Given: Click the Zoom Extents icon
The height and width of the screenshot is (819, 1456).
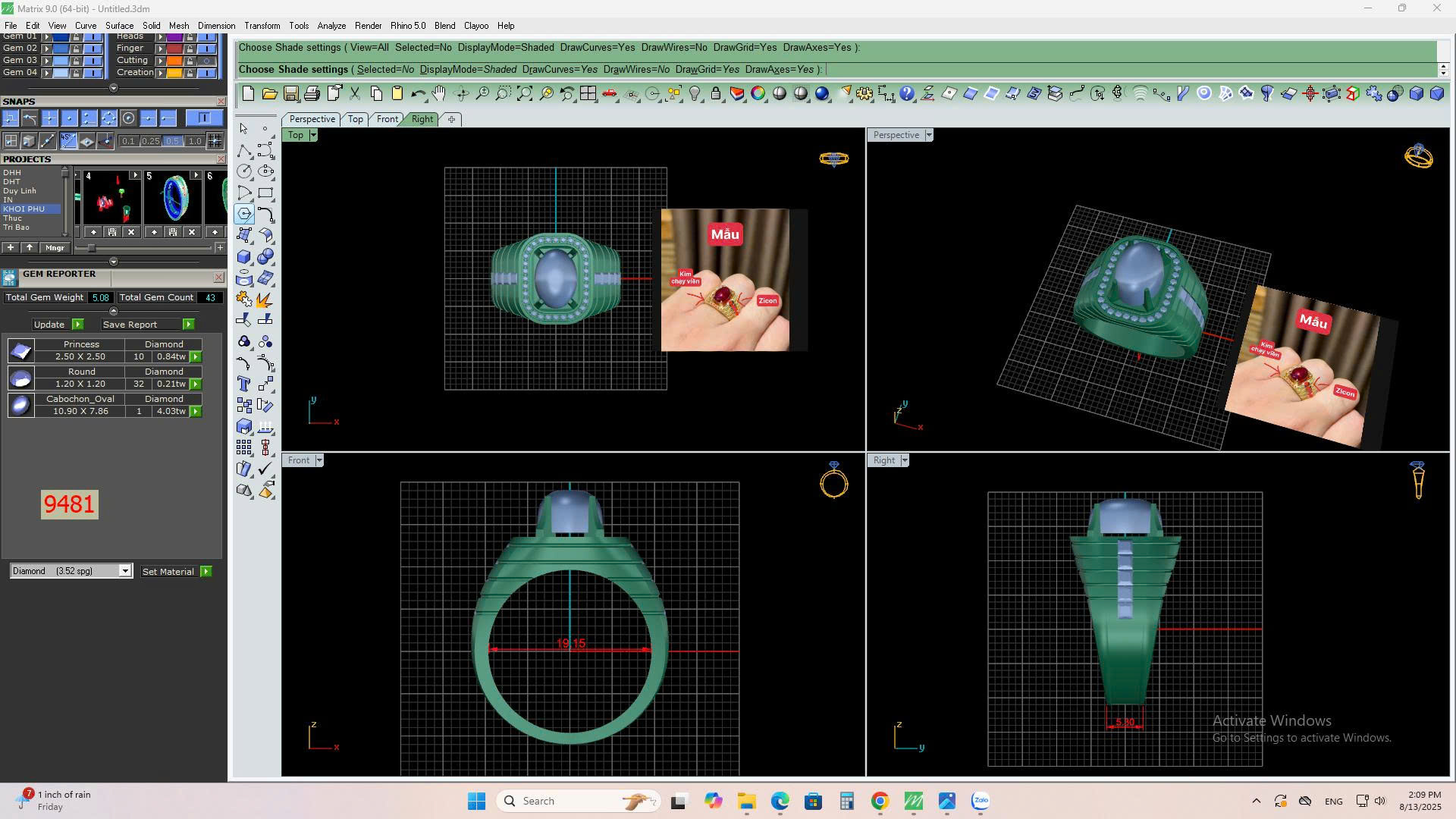Looking at the screenshot, I should (524, 94).
